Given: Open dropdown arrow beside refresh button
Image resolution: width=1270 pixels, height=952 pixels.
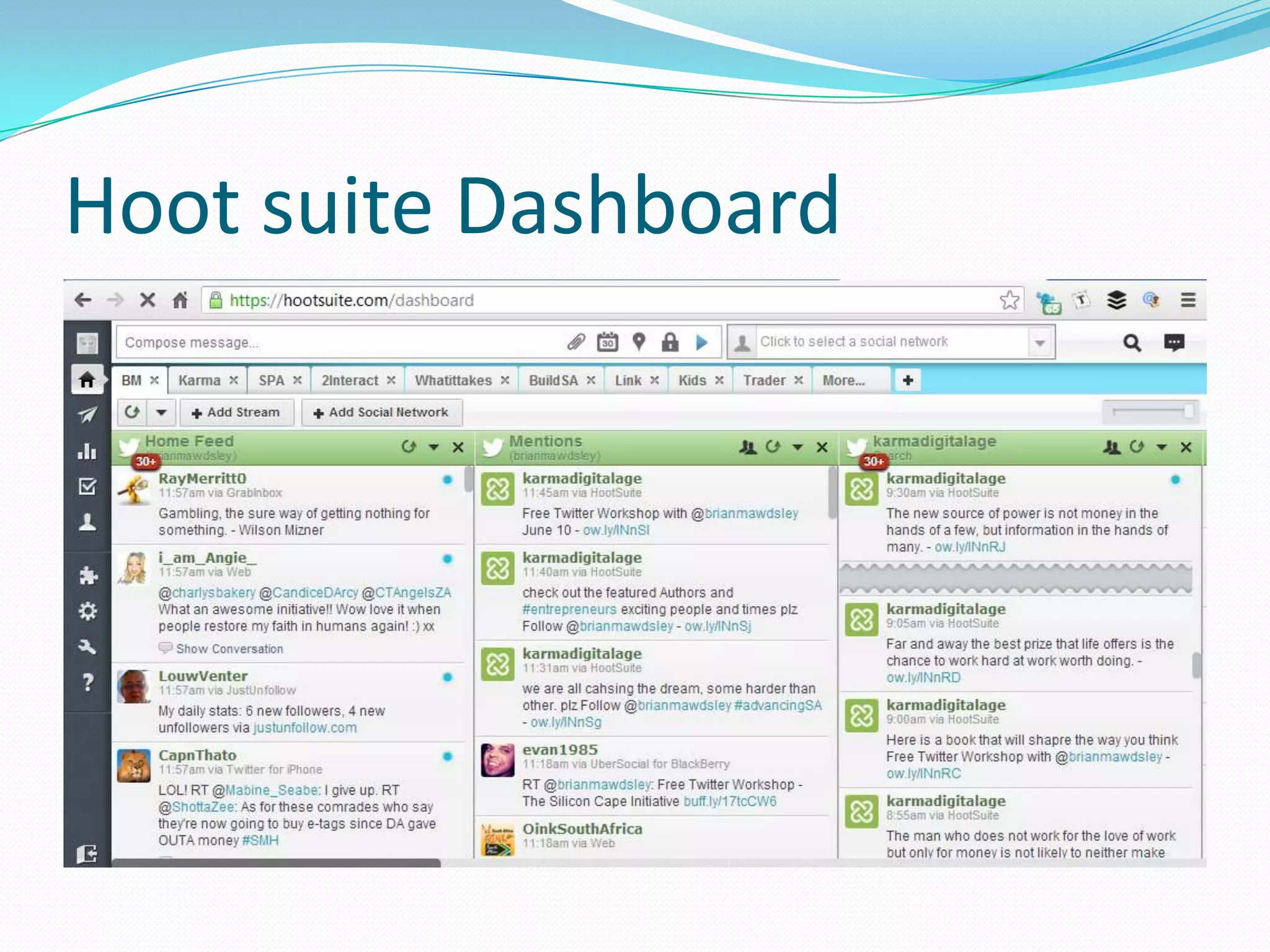Looking at the screenshot, I should click(x=161, y=412).
